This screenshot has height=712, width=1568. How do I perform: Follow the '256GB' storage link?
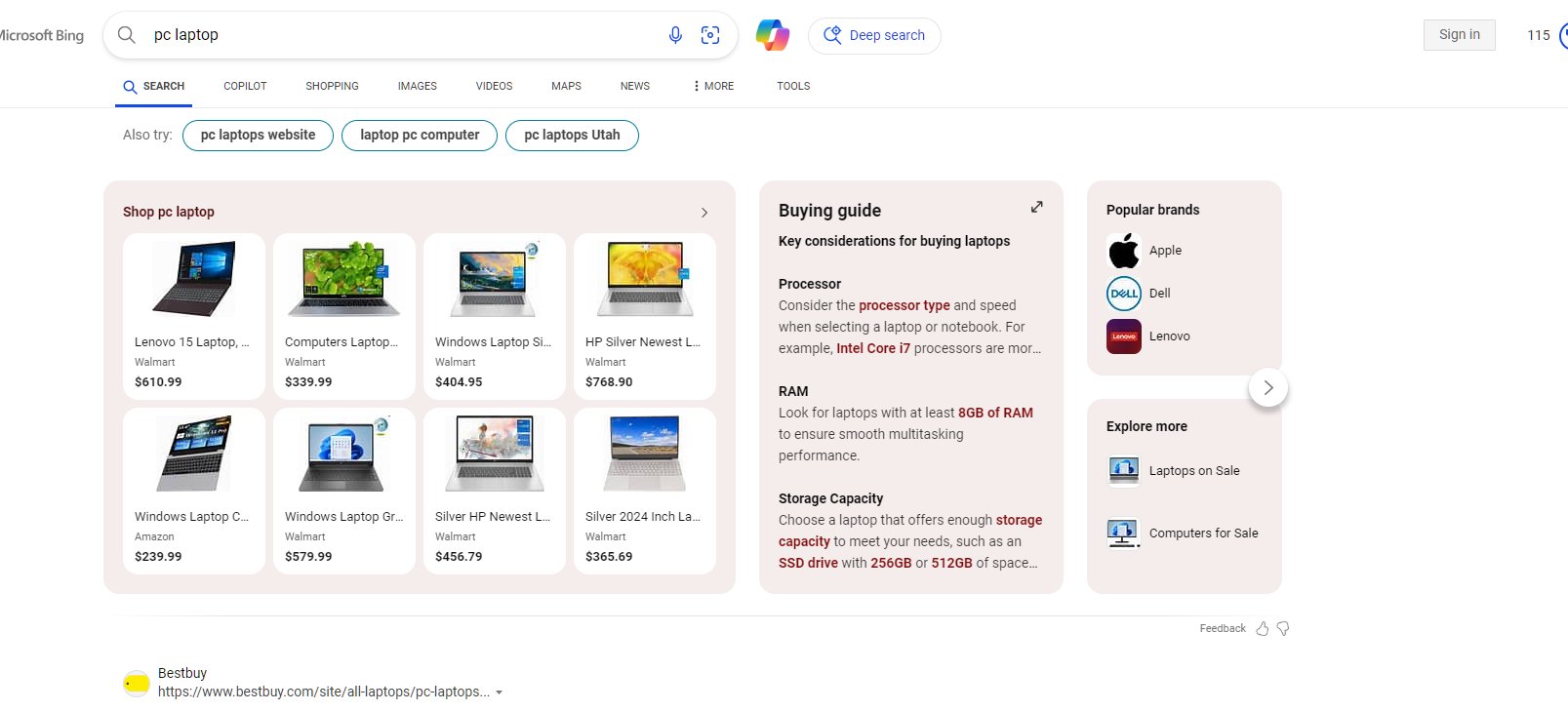(891, 563)
